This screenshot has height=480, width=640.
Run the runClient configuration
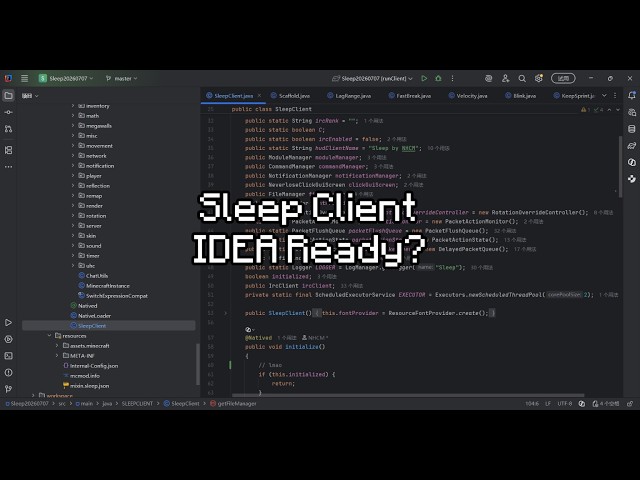click(424, 78)
